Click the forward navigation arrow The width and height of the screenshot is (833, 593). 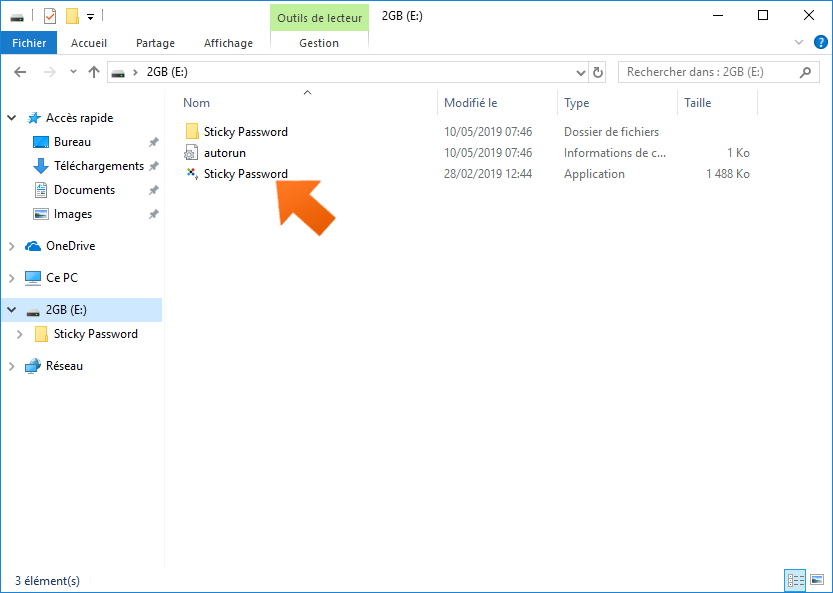click(49, 72)
